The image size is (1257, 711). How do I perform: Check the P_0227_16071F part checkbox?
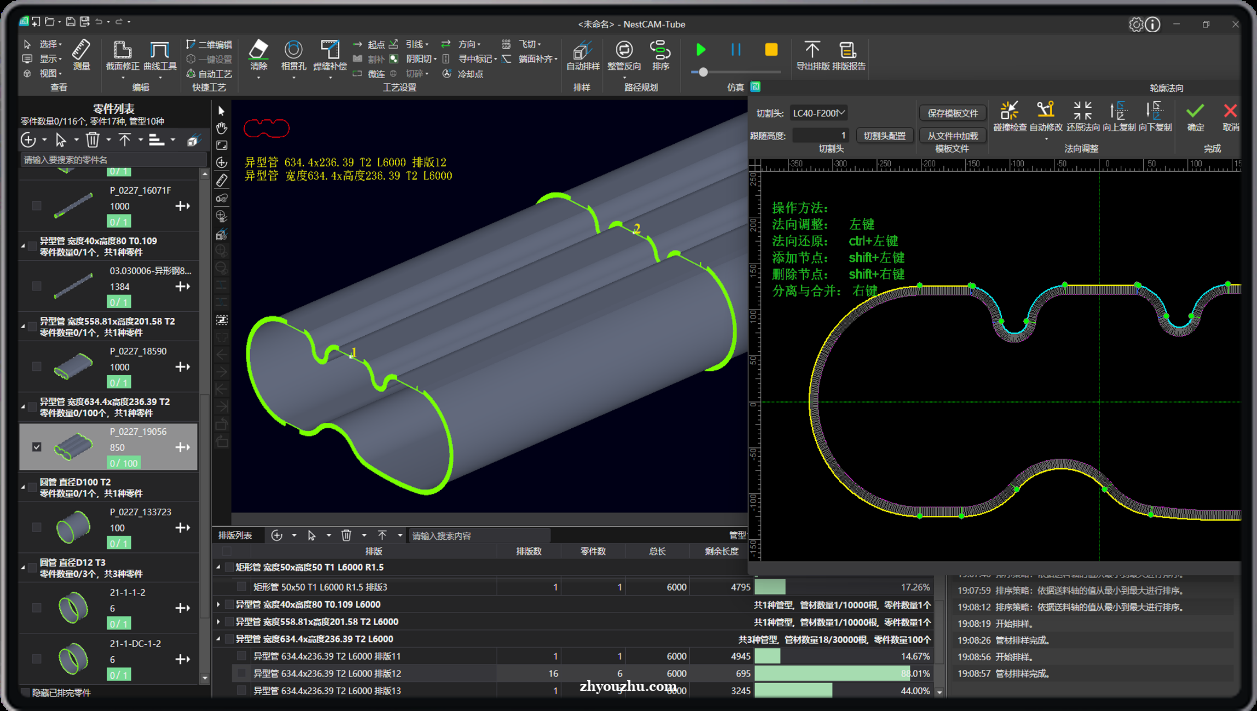pos(37,206)
